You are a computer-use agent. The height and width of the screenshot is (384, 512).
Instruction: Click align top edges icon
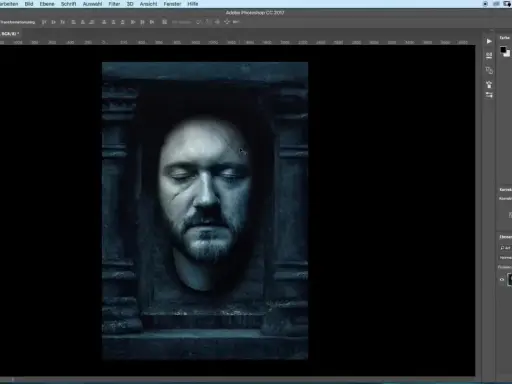pos(44,22)
